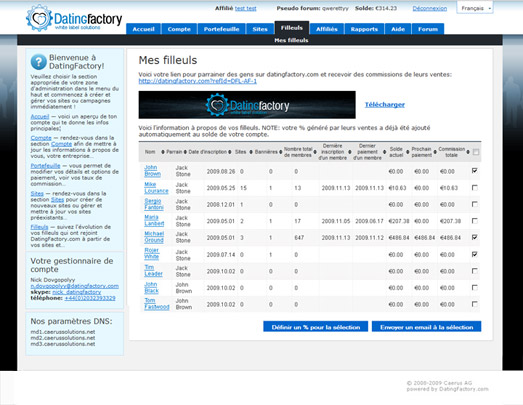523x405 pixels.
Task: Click the referral URL link
Action: coord(198,81)
